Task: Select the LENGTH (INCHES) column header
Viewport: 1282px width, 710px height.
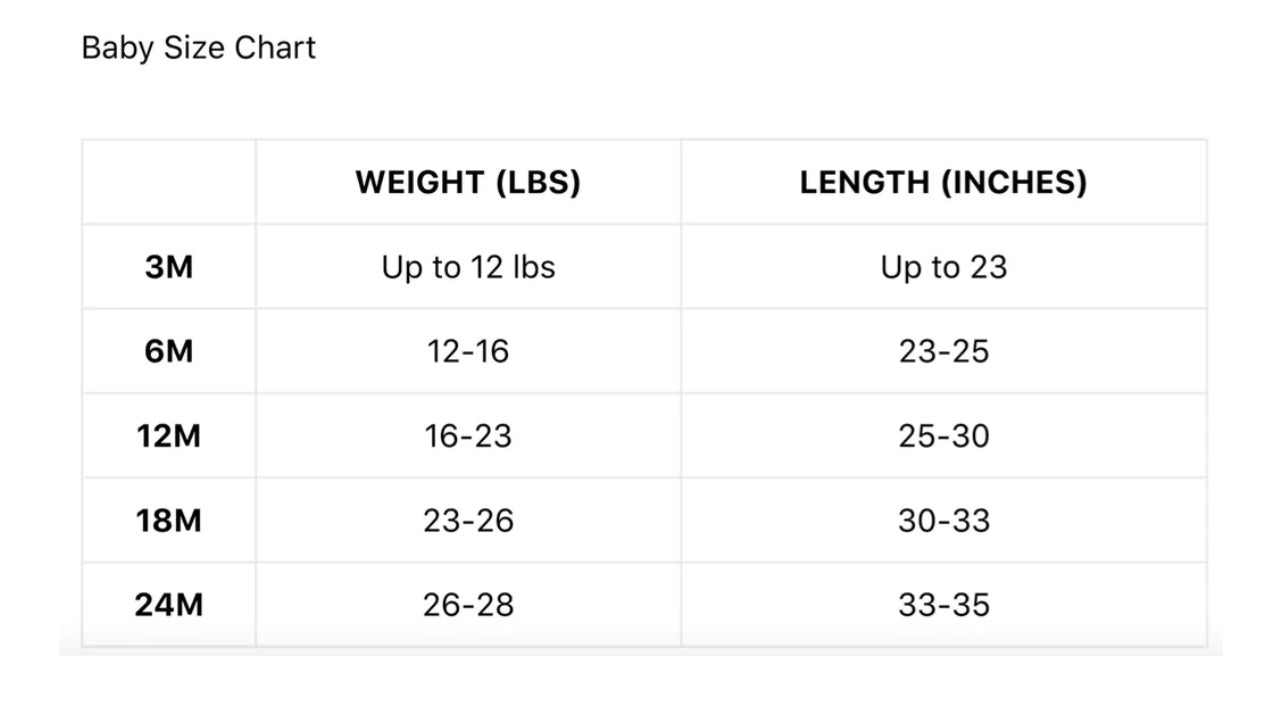Action: [943, 182]
